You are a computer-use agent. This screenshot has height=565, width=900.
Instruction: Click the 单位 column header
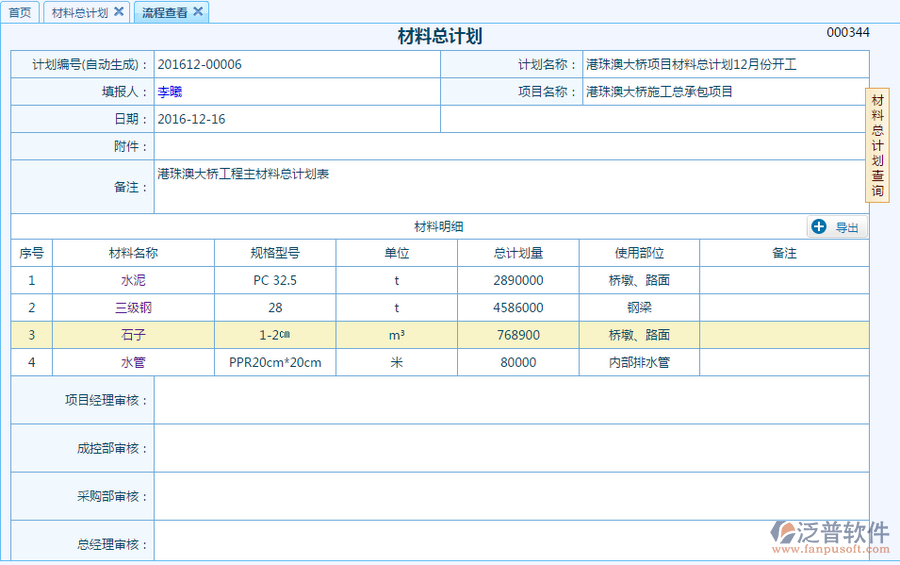(397, 253)
